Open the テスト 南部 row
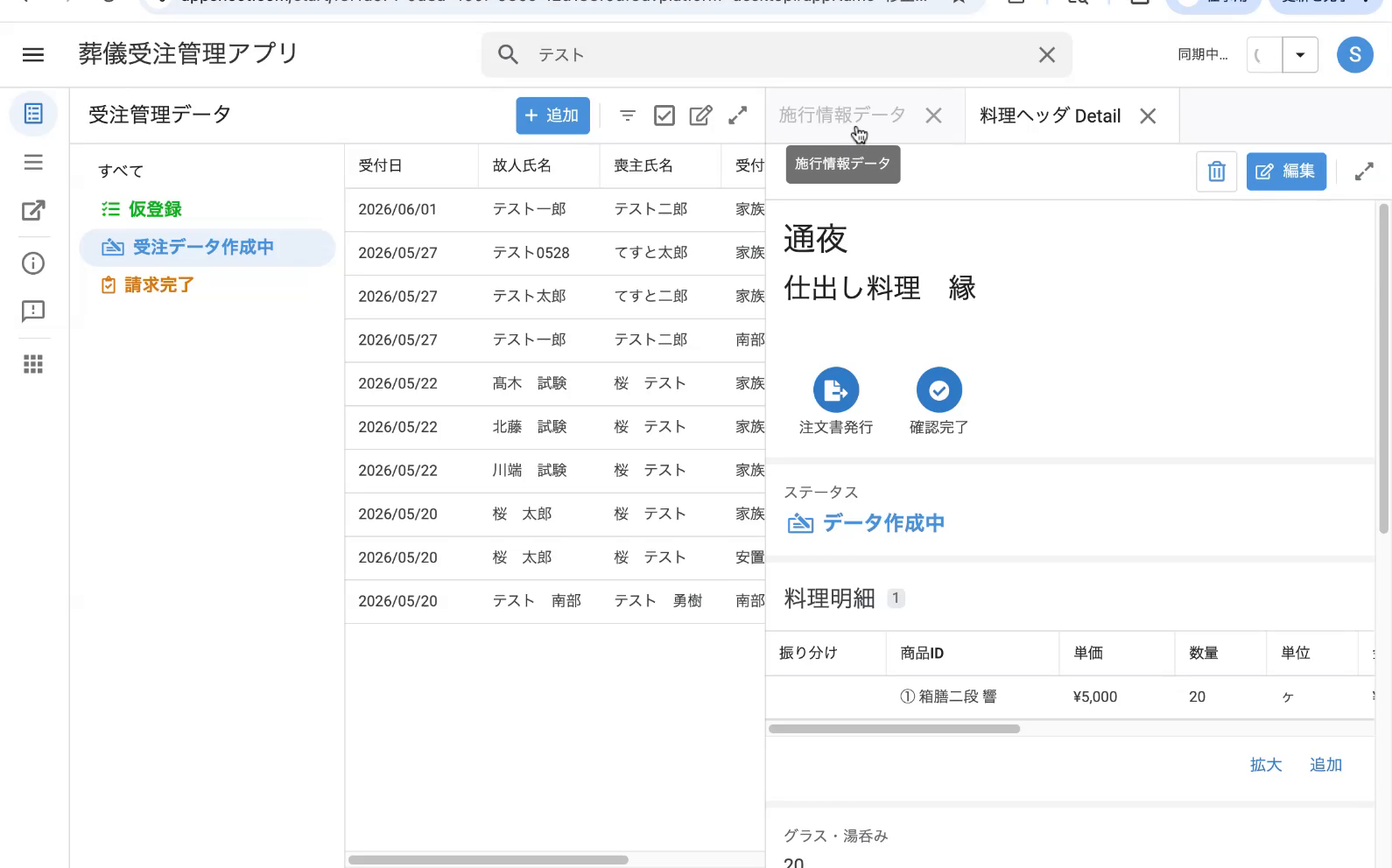Screen dimensions: 1392x868 555,601
